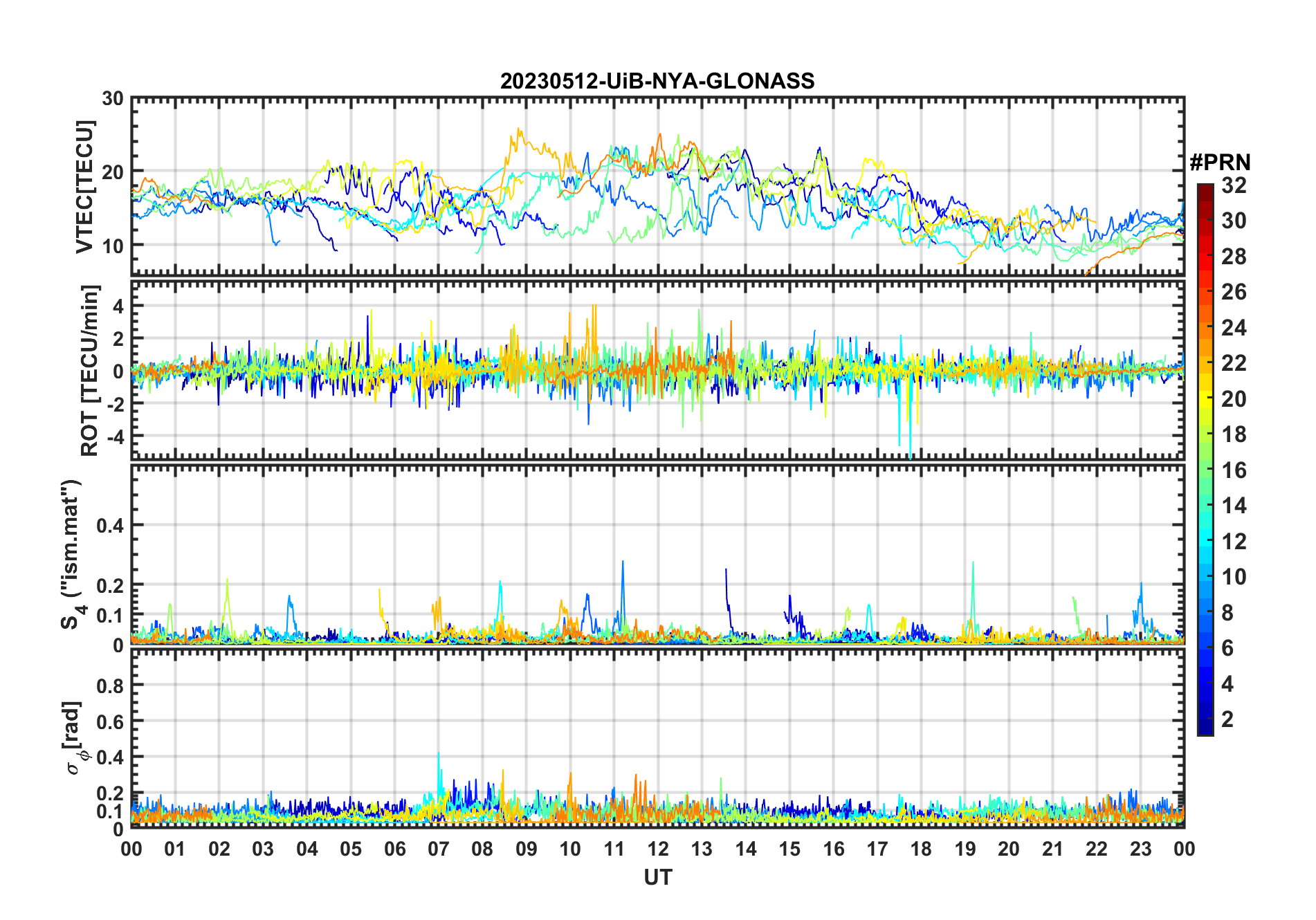Viewport: 1316px width, 920px height.
Task: Click the S4 tick label 0.4
Action: (x=110, y=526)
